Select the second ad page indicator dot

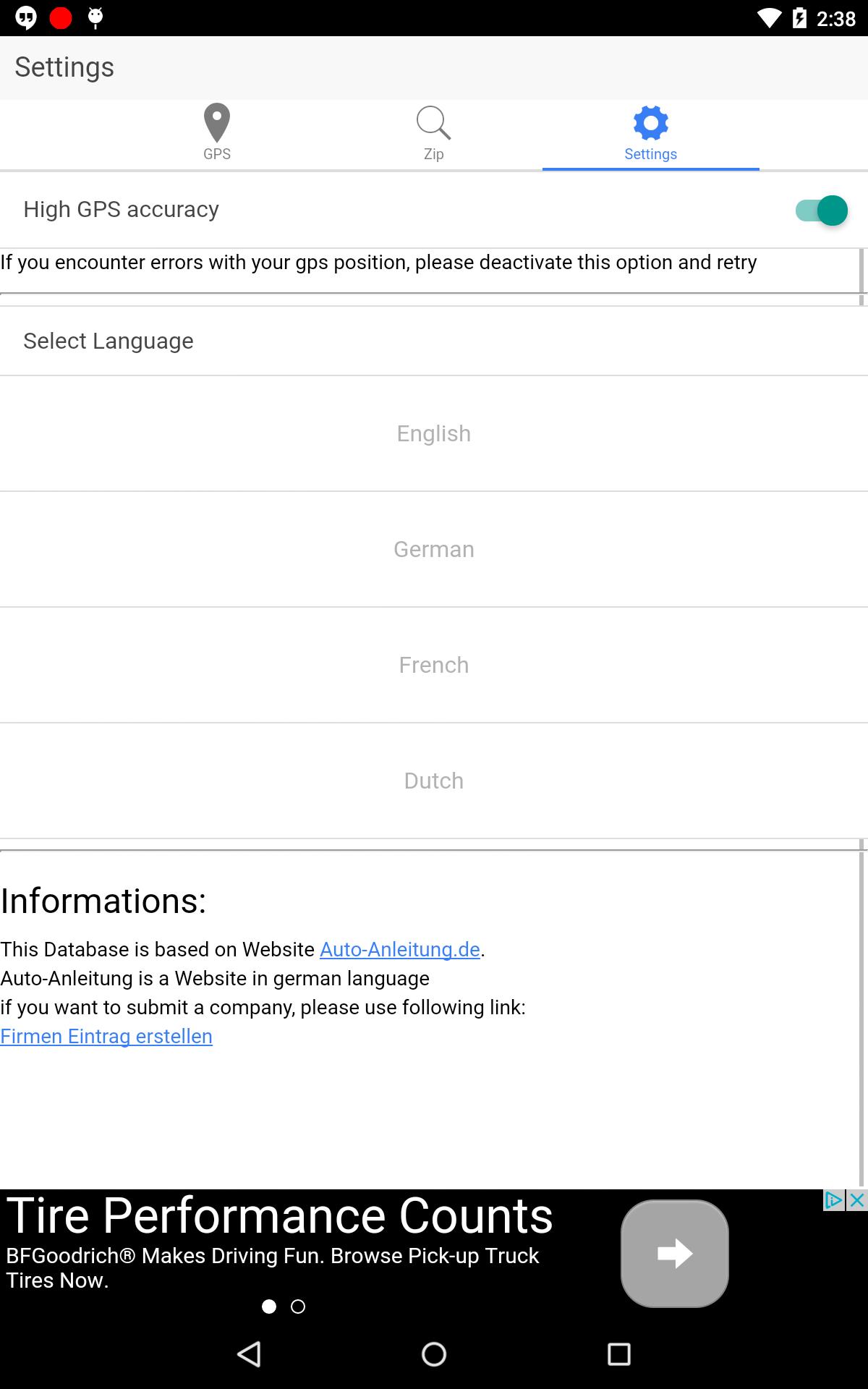[298, 1307]
